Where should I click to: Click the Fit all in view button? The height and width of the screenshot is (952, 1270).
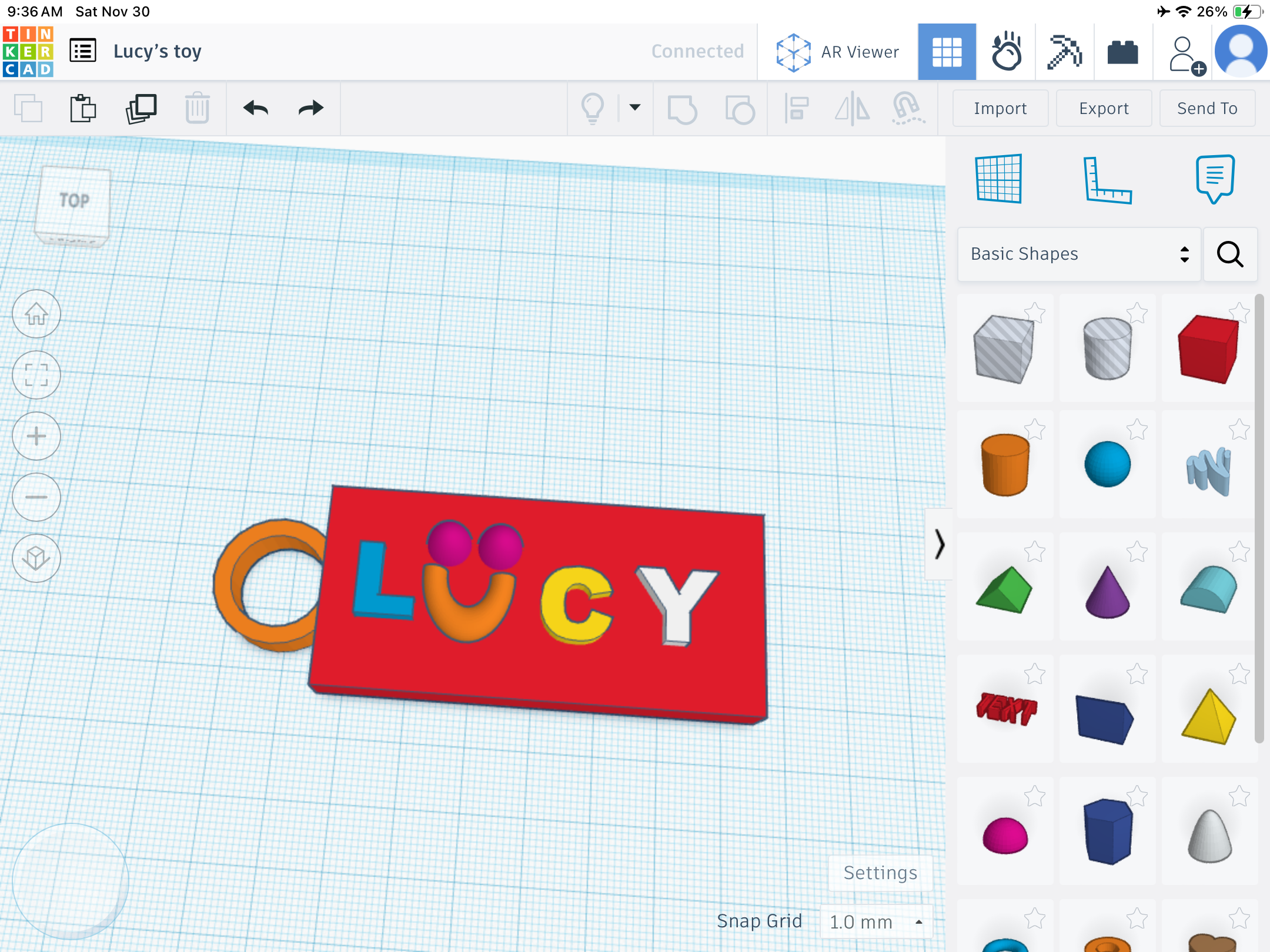[36, 375]
